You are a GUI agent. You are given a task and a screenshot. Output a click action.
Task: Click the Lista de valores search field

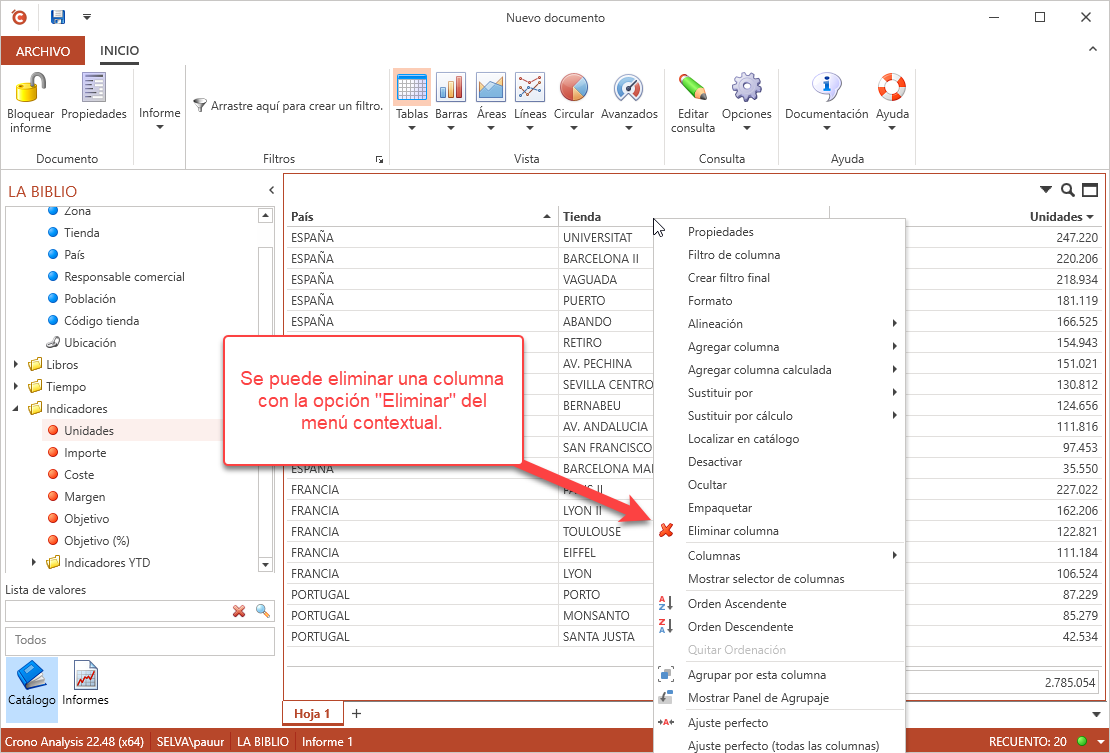tap(115, 611)
